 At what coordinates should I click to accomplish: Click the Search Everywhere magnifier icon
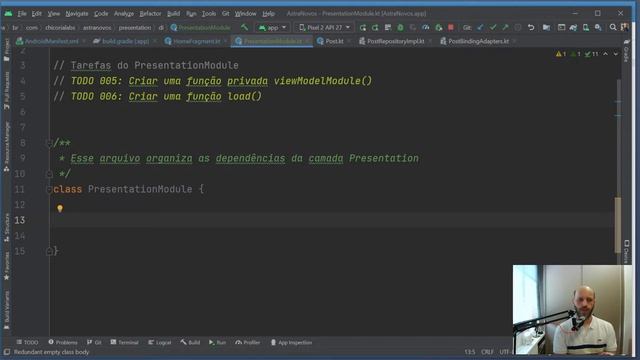coord(613,27)
